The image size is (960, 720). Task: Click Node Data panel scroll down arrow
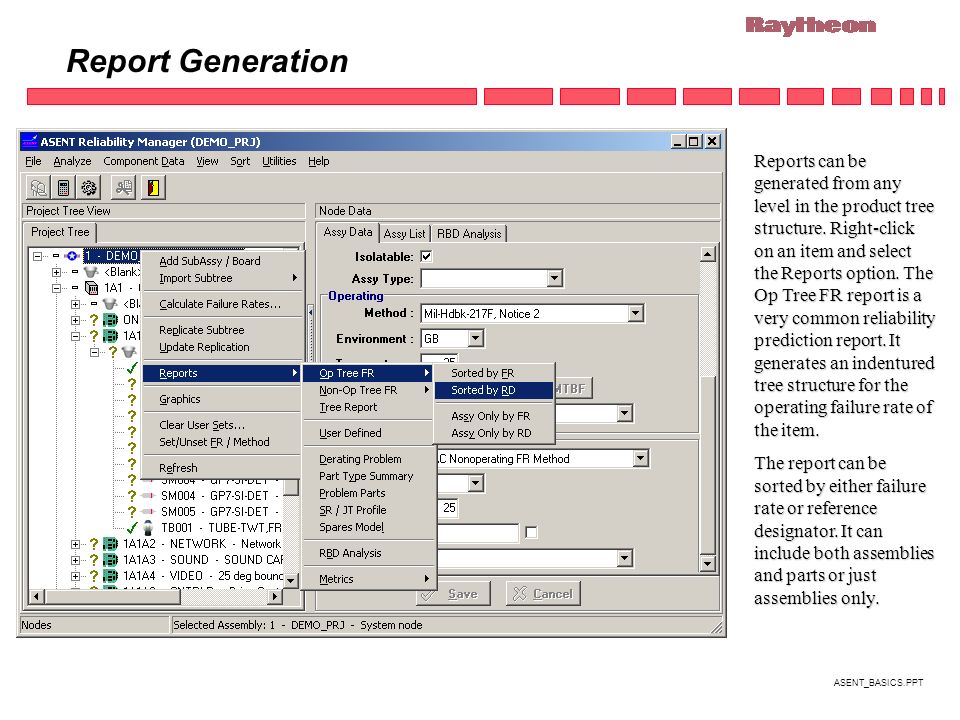point(707,563)
